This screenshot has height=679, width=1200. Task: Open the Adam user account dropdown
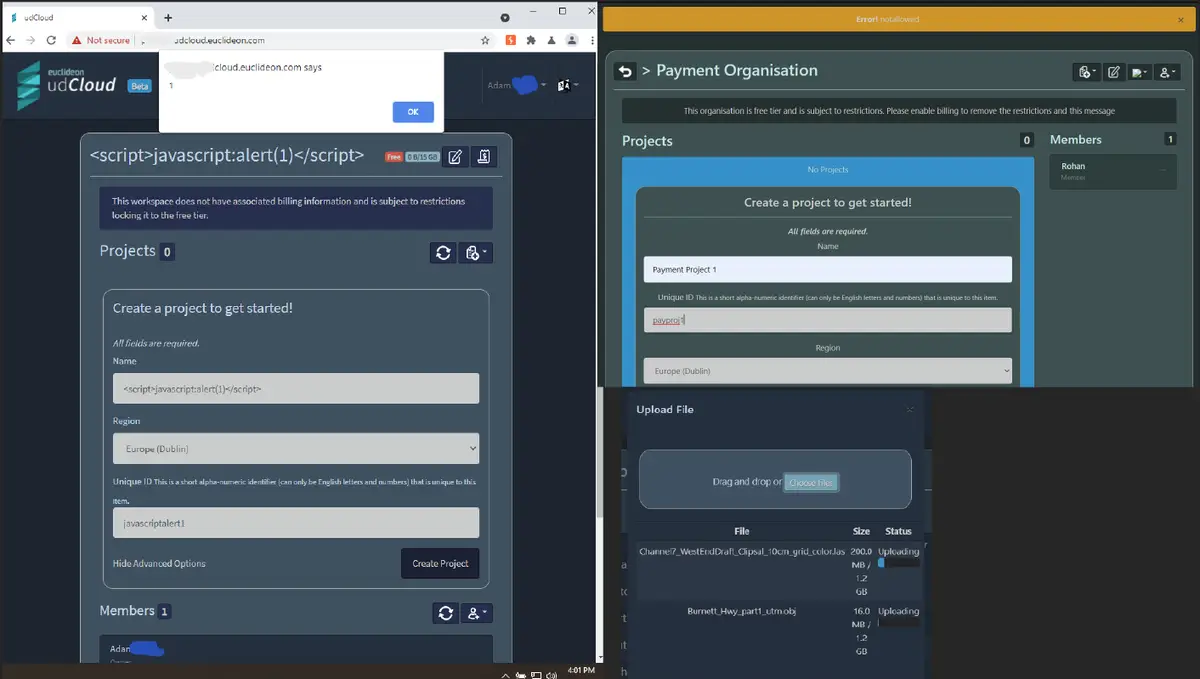516,85
